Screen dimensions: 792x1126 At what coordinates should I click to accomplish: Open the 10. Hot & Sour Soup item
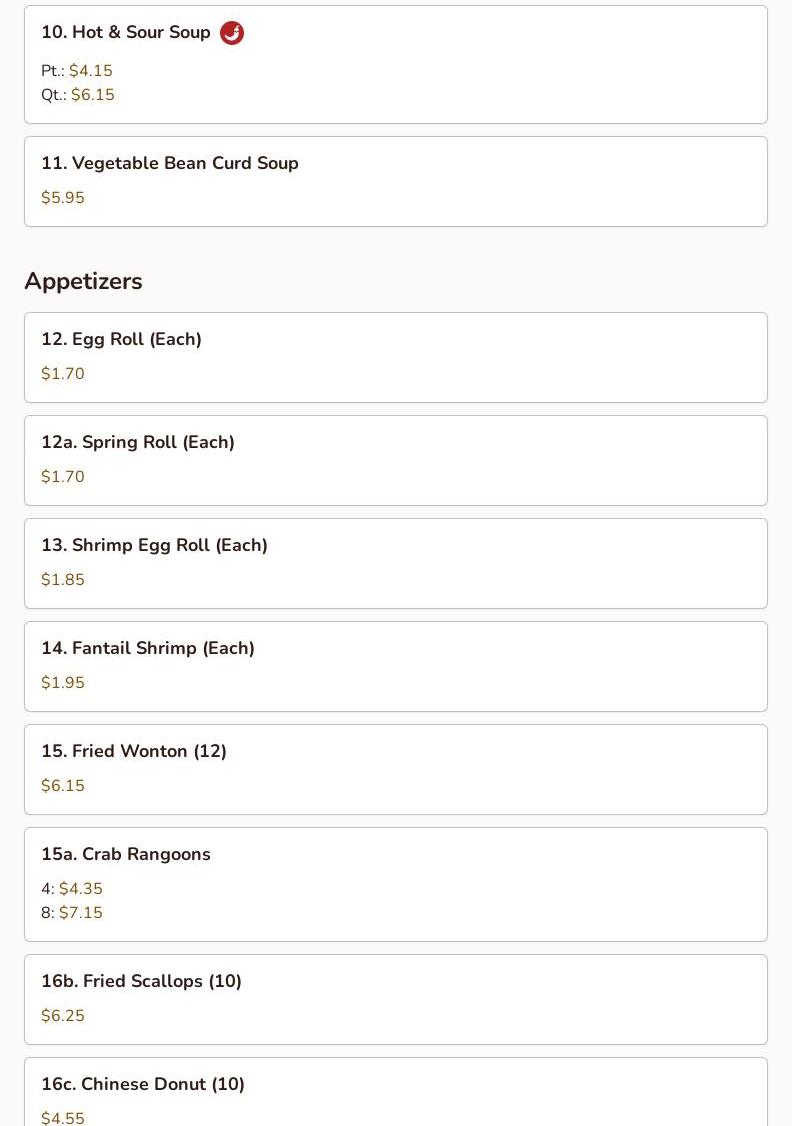(x=396, y=65)
